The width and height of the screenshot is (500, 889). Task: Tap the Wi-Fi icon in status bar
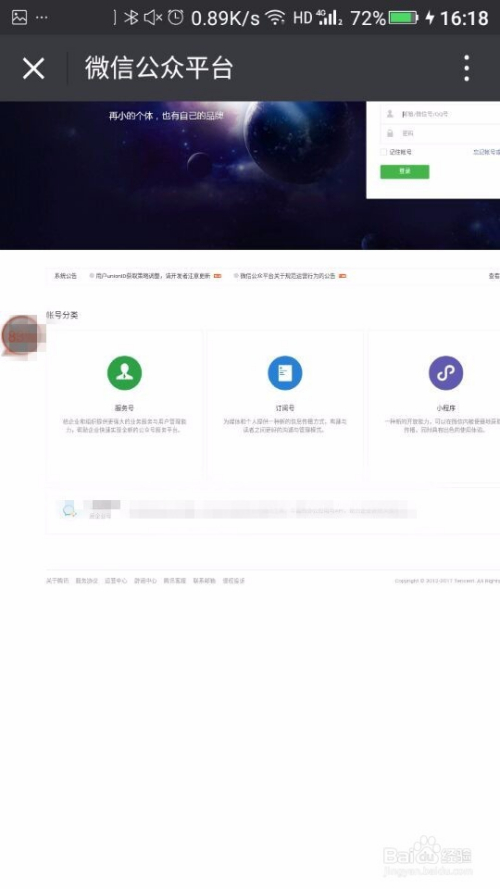275,18
